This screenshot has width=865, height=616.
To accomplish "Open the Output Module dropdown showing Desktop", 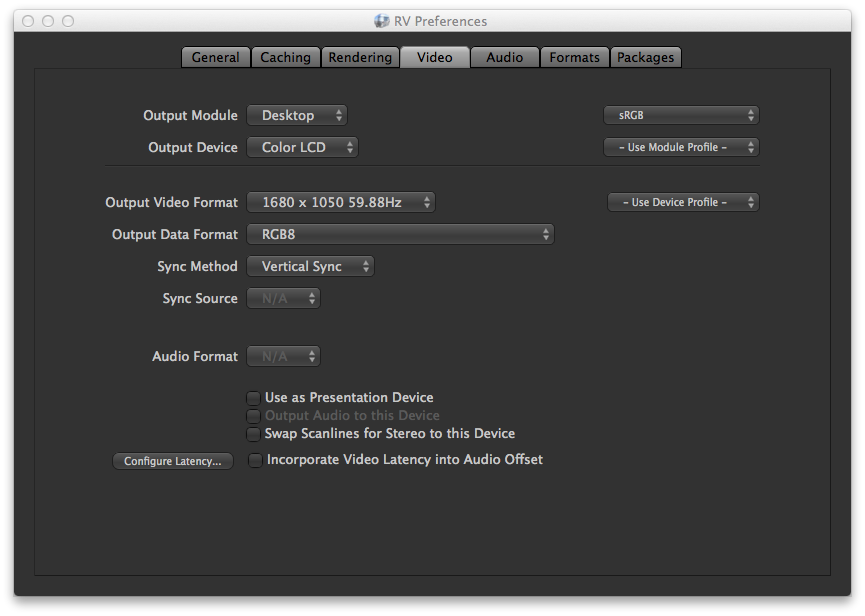I will tap(297, 115).
